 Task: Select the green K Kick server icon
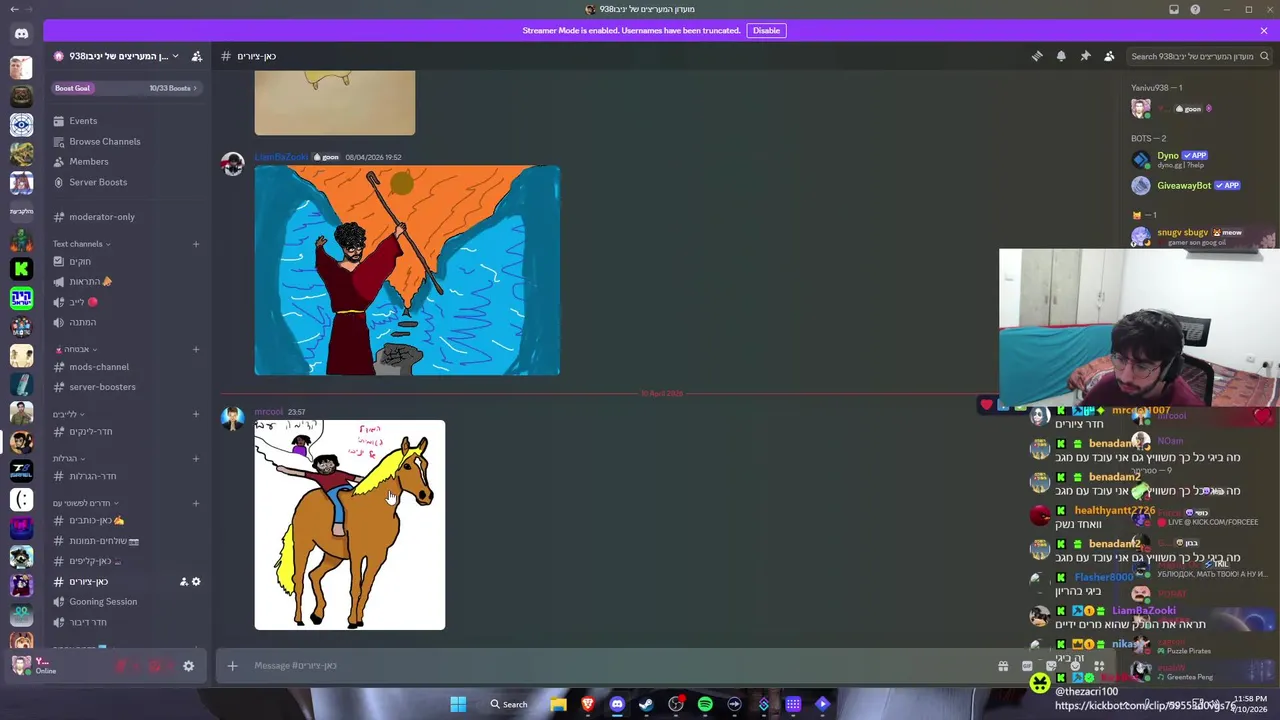[x=21, y=268]
